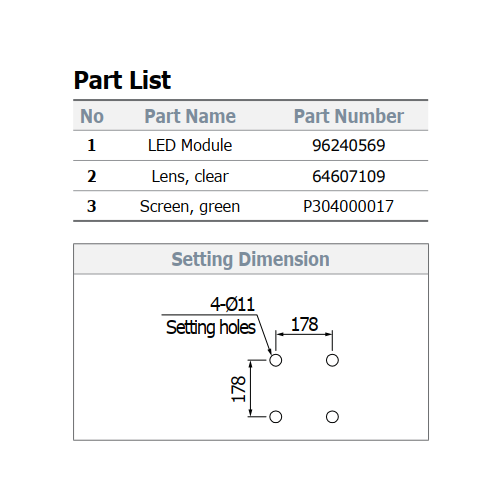Select the Part Name column header
The image size is (500, 500).
click(190, 116)
